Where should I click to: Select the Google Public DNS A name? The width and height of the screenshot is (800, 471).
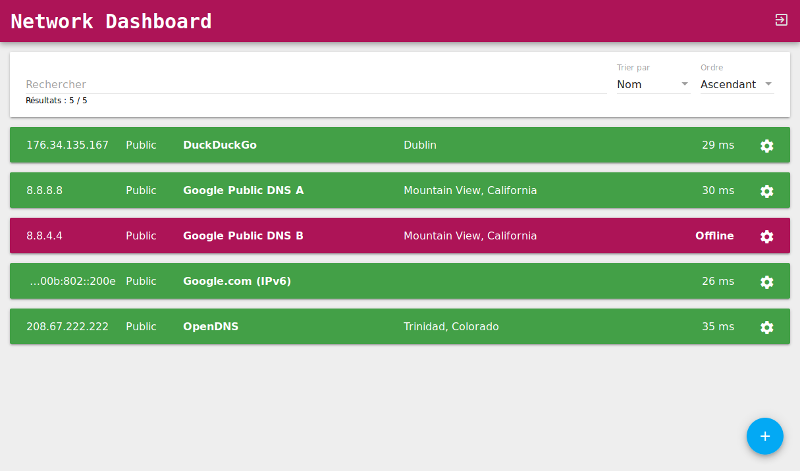(x=243, y=190)
